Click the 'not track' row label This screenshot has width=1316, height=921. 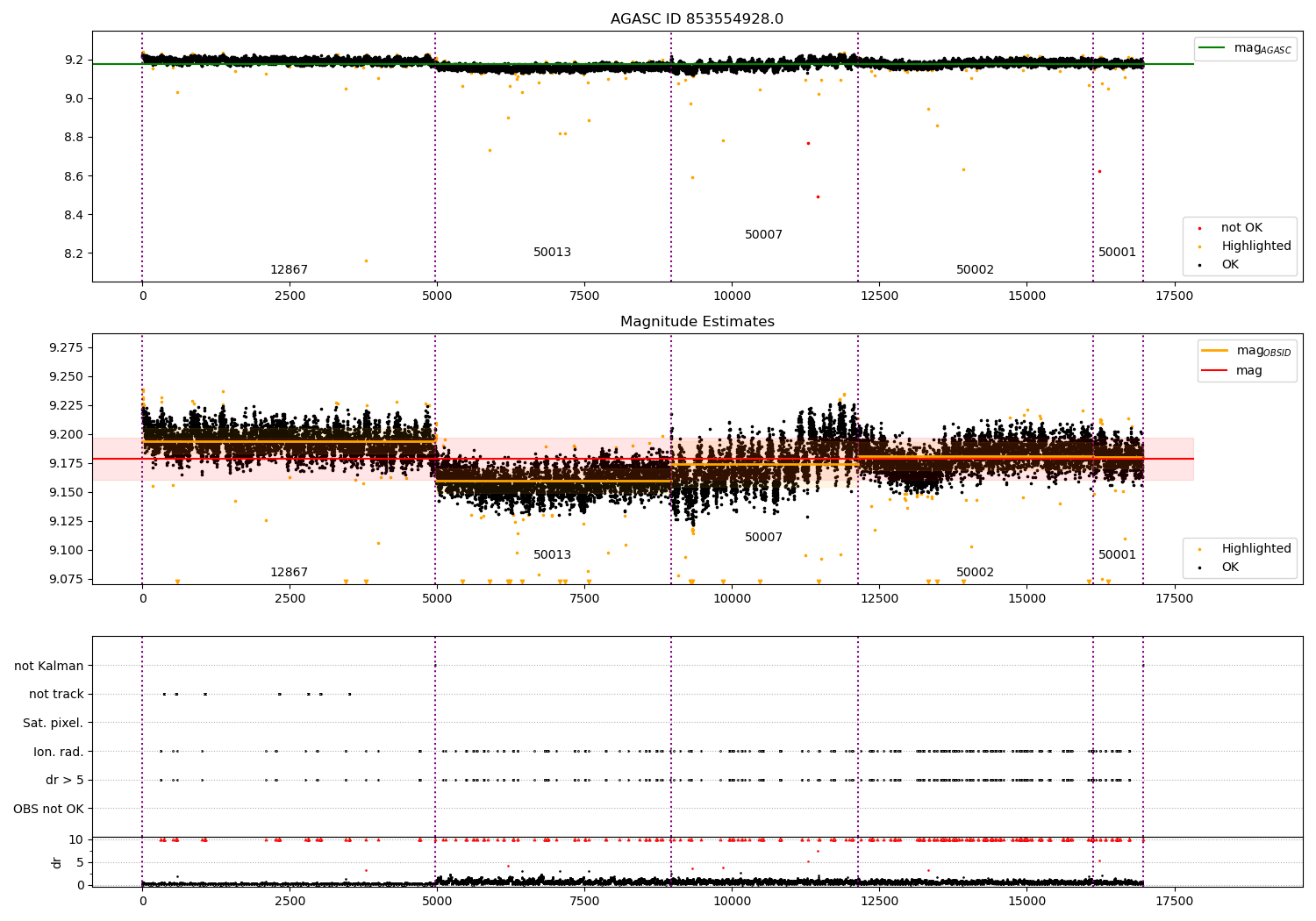click(56, 695)
